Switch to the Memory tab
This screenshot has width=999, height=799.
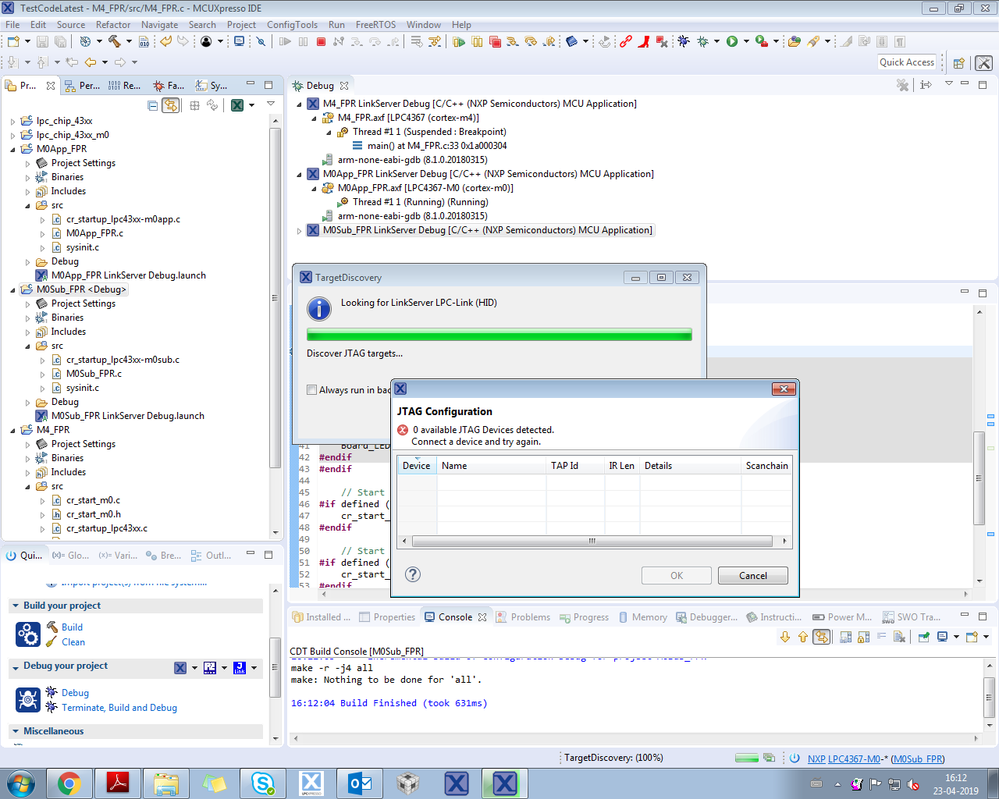click(x=642, y=617)
